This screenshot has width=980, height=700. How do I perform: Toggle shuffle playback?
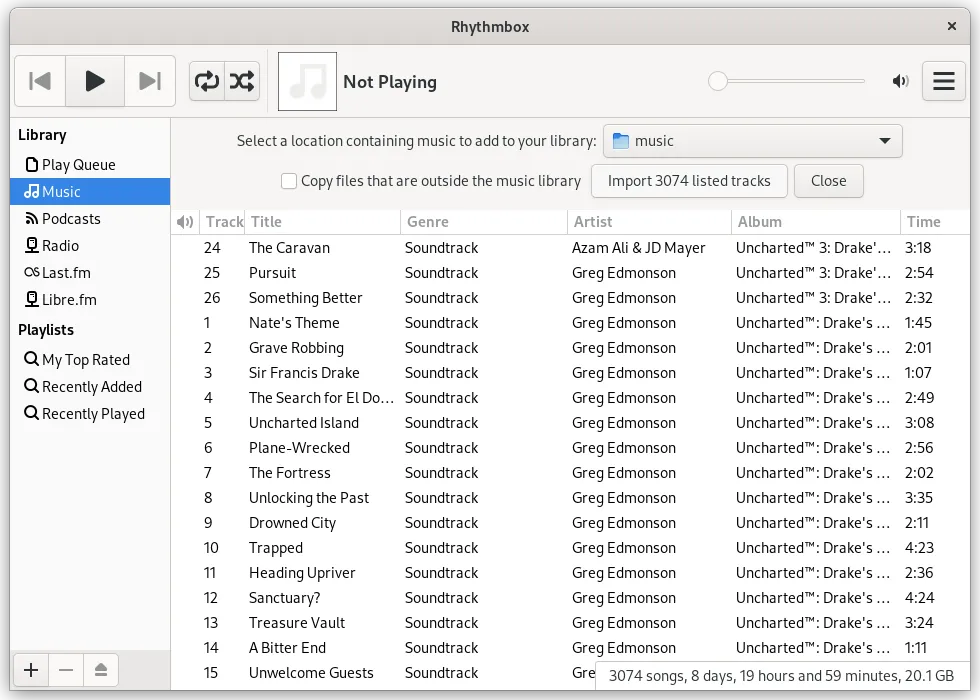[x=242, y=81]
